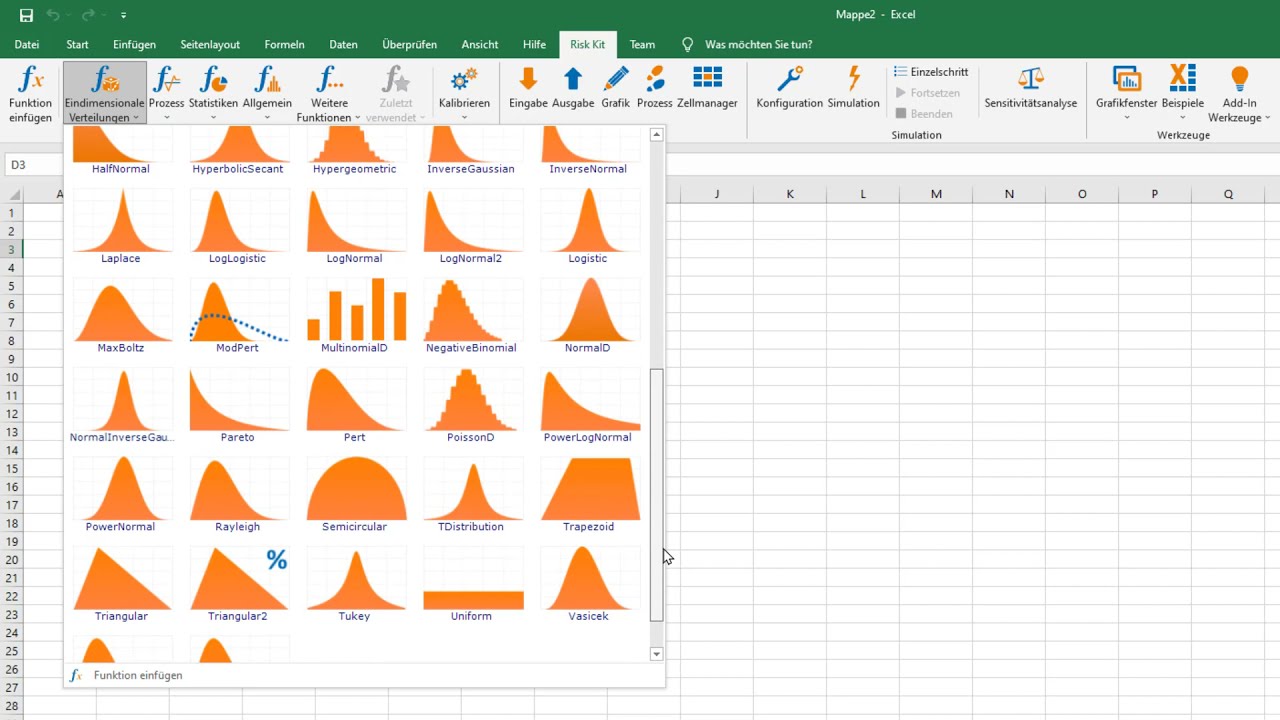
Task: Open the Konfiguration wrench tool
Action: point(790,88)
